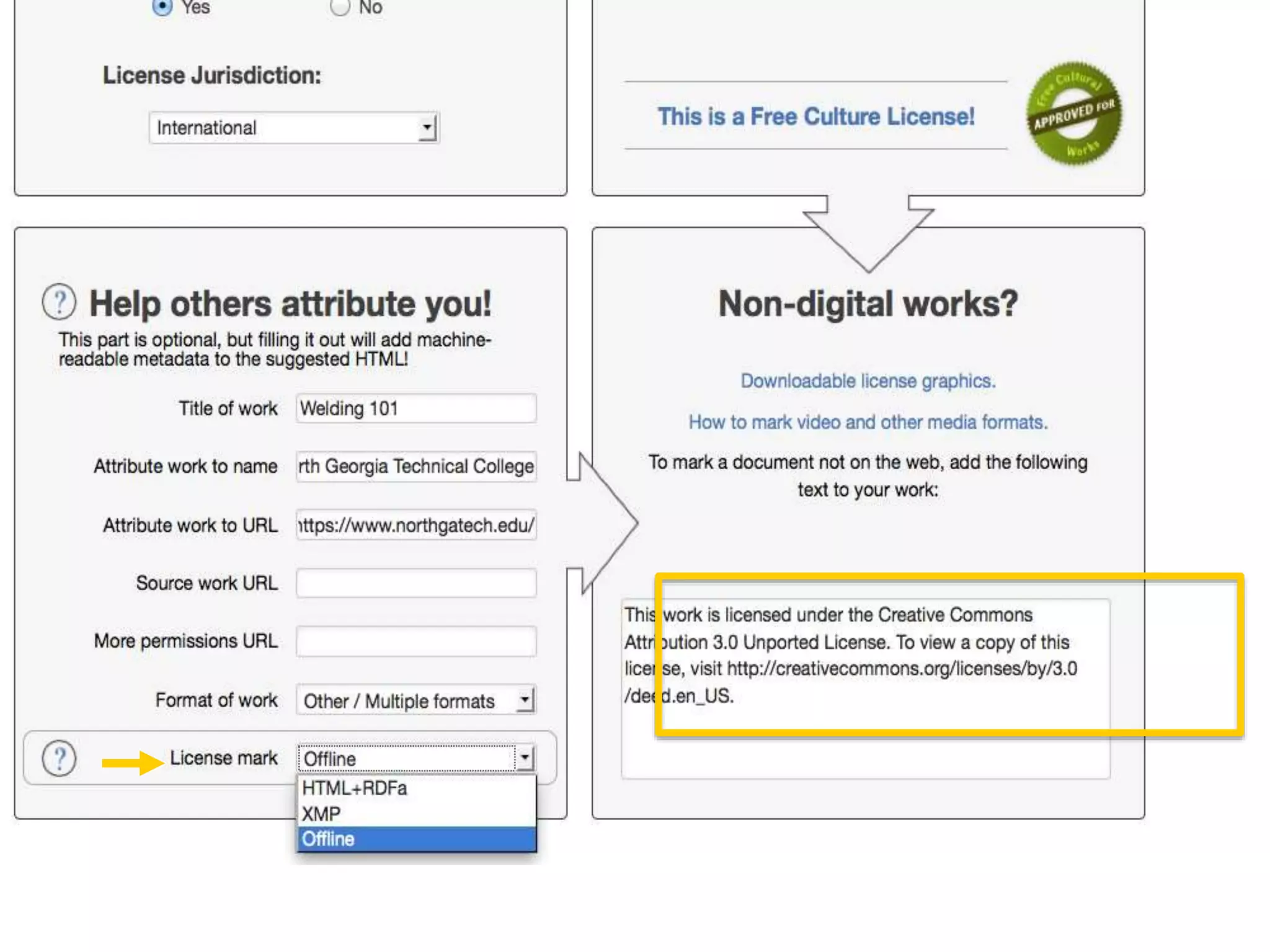This screenshot has height=952, width=1270.
Task: Open the License Jurisdiction International dropdown
Action: [294, 128]
